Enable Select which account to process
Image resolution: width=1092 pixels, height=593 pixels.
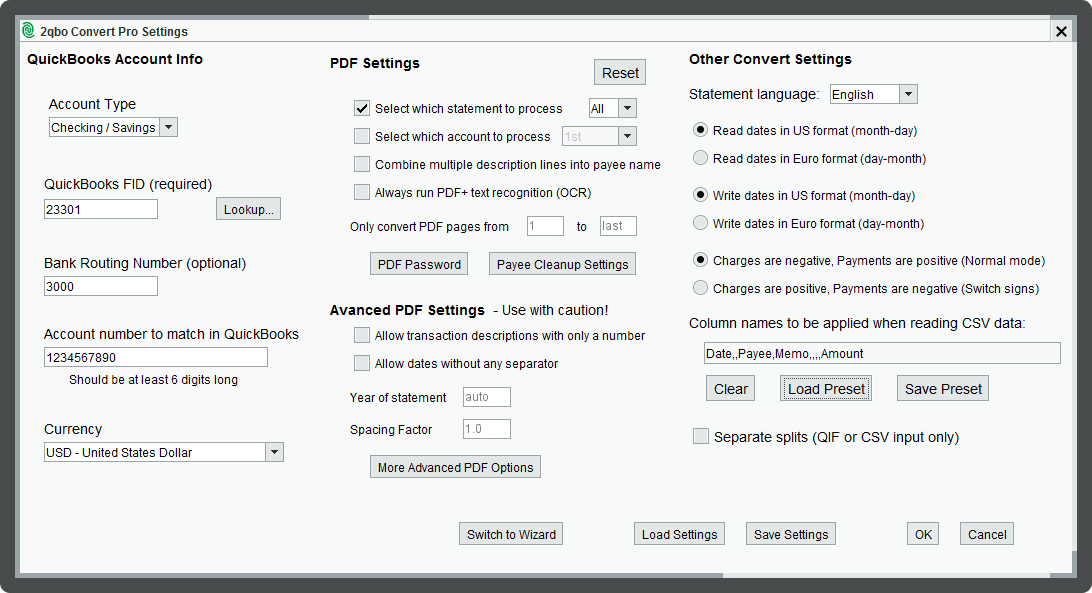(361, 136)
